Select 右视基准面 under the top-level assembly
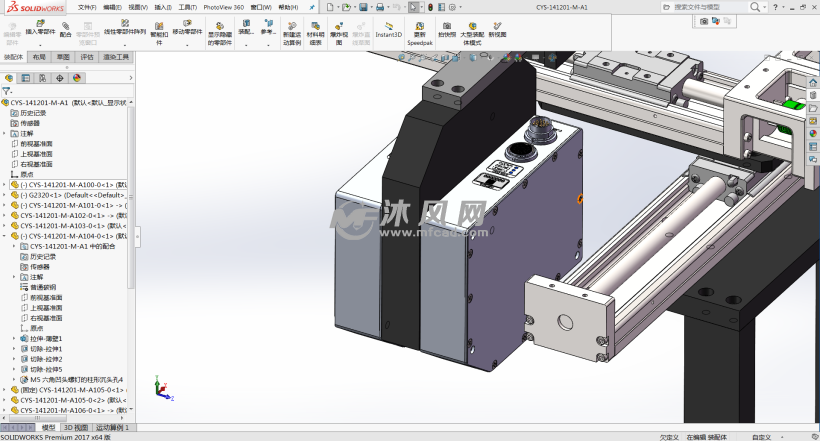Image resolution: width=820 pixels, height=441 pixels. point(38,163)
